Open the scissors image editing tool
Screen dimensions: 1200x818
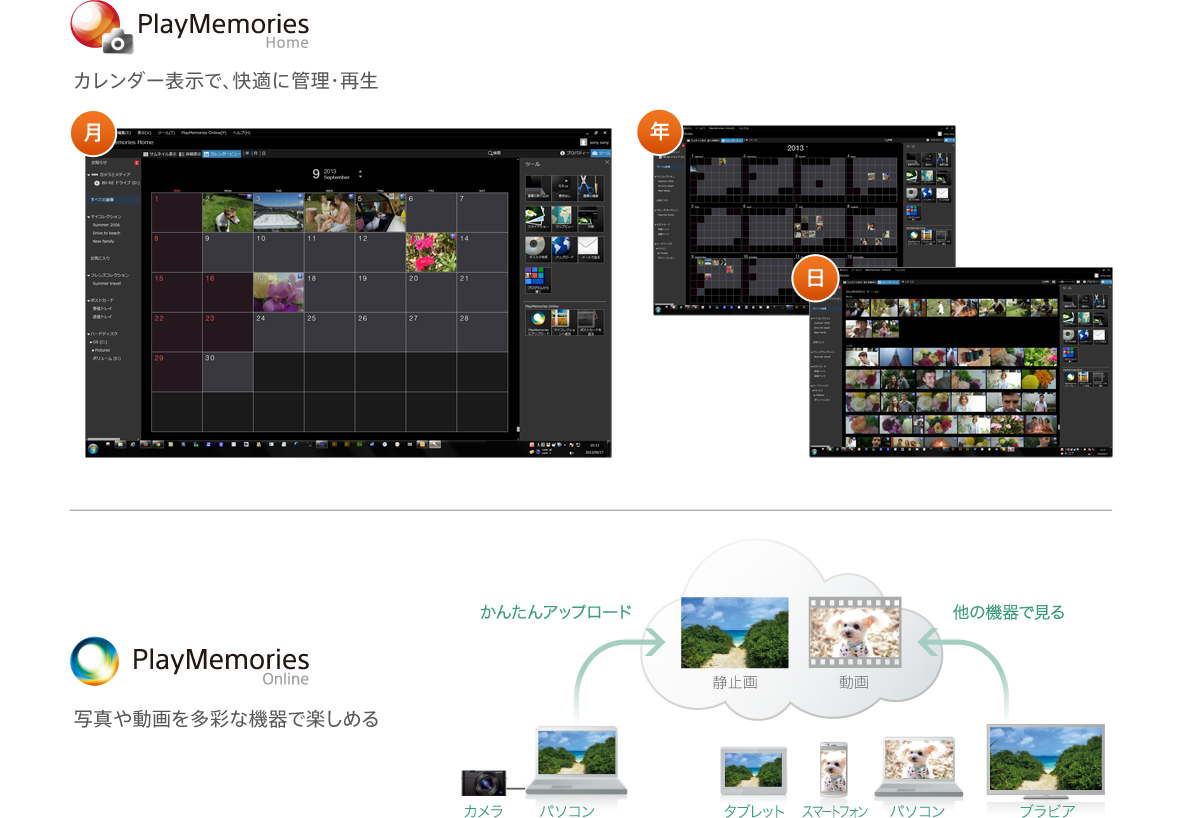click(590, 186)
